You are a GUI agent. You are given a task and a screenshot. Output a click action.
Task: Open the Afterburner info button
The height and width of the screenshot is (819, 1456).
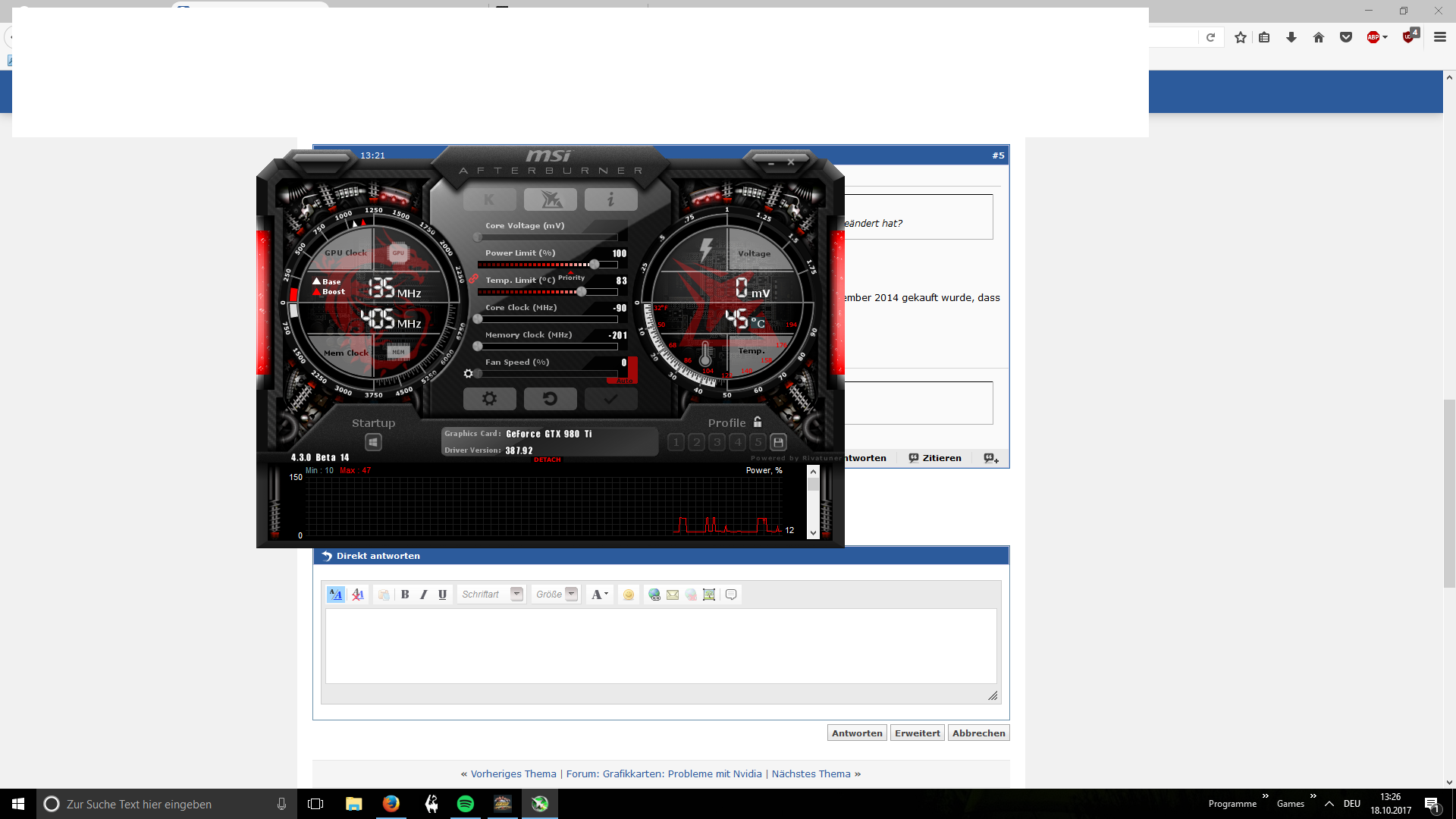pyautogui.click(x=610, y=199)
